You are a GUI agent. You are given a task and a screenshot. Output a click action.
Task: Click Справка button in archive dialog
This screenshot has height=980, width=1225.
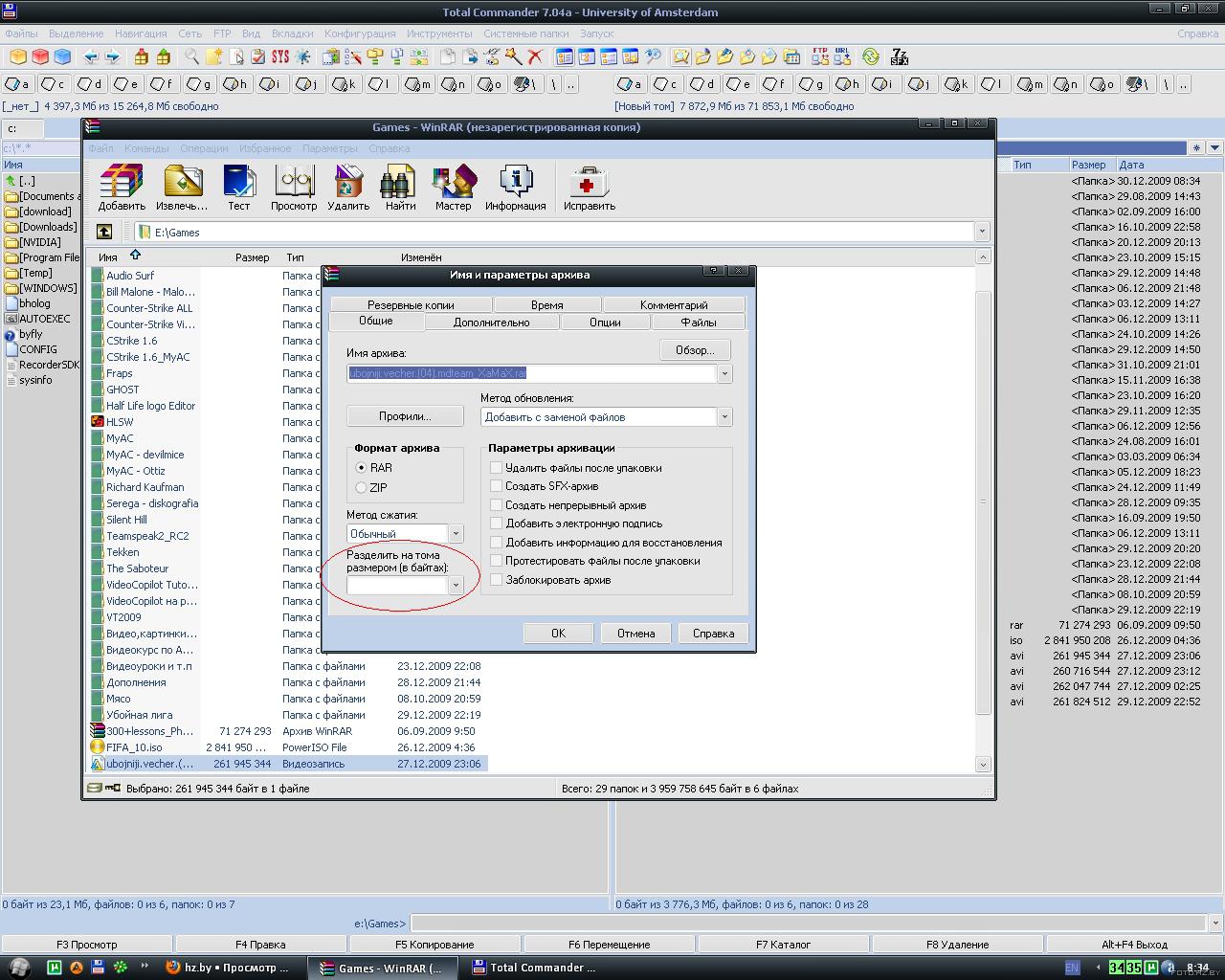tap(714, 633)
